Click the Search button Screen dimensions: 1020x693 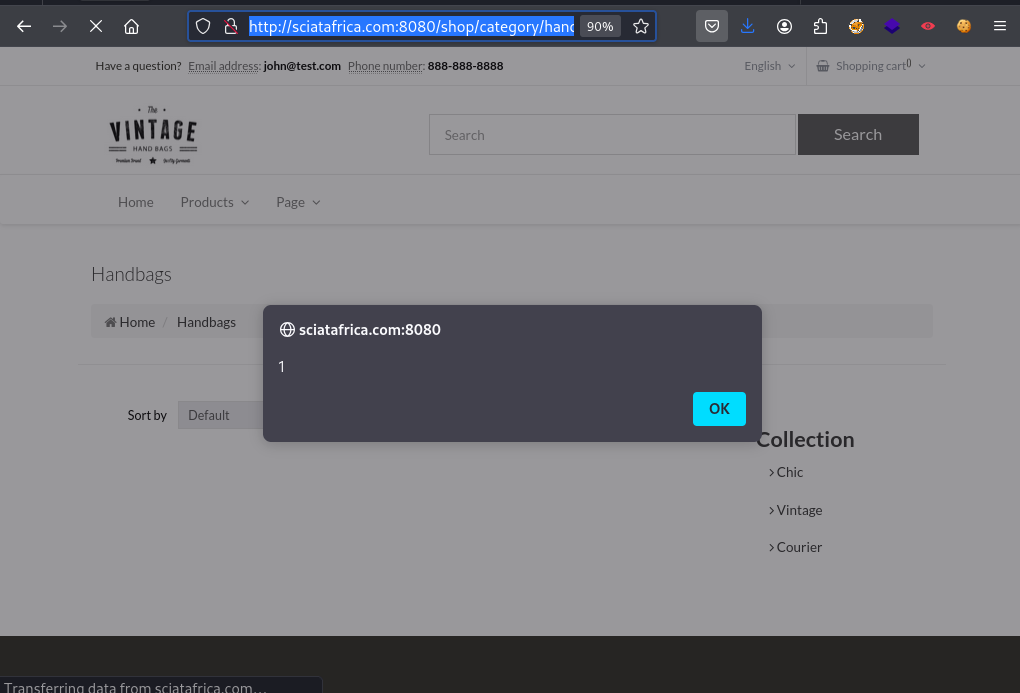857,135
